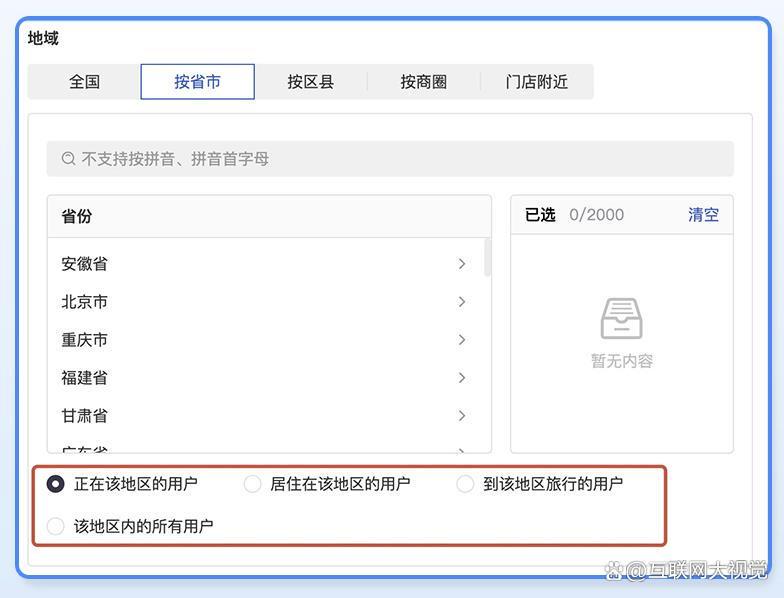Click the province list scrollbar
Screen dimensions: 784x598
pos(487,257)
